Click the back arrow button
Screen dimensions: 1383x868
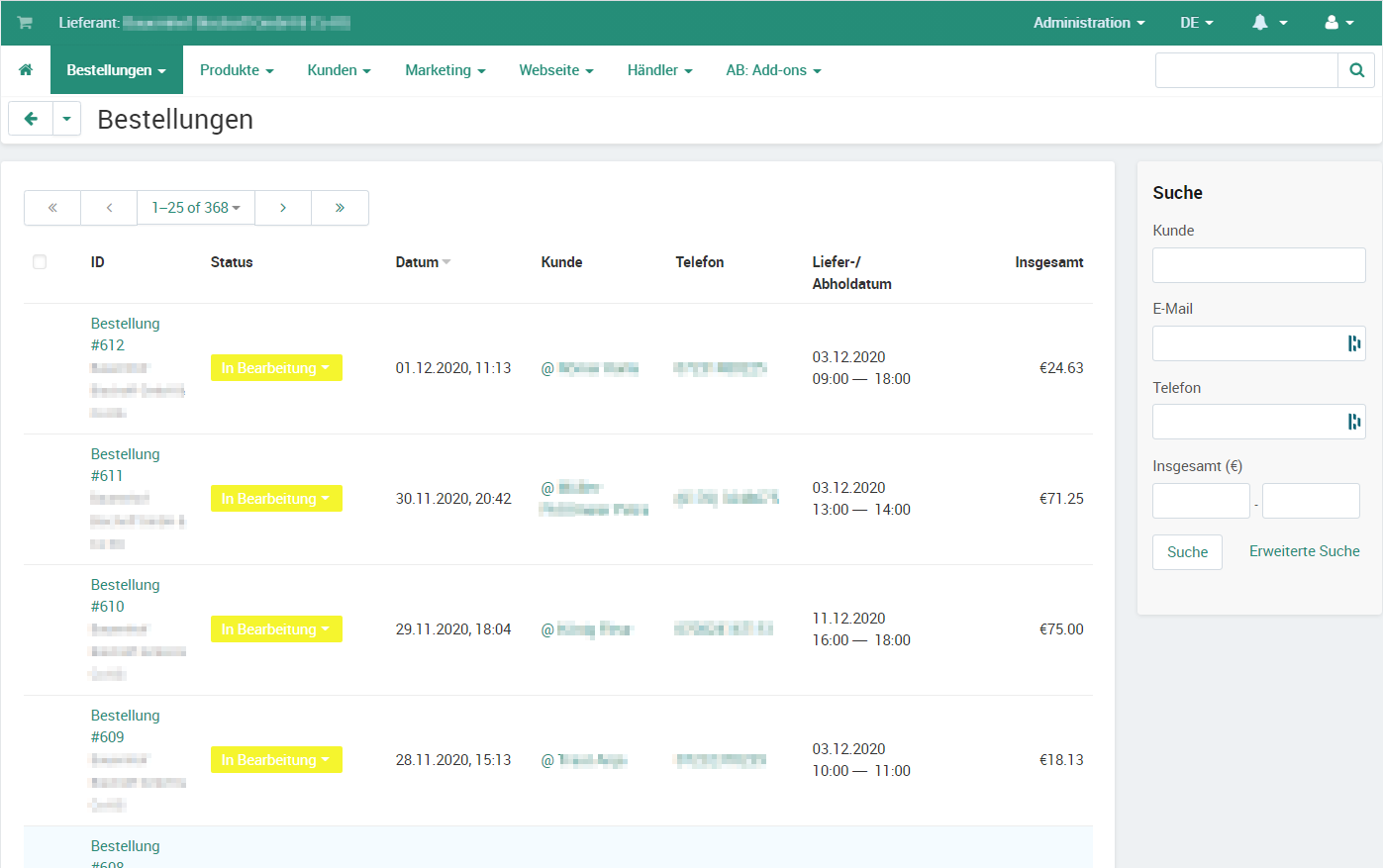(31, 119)
